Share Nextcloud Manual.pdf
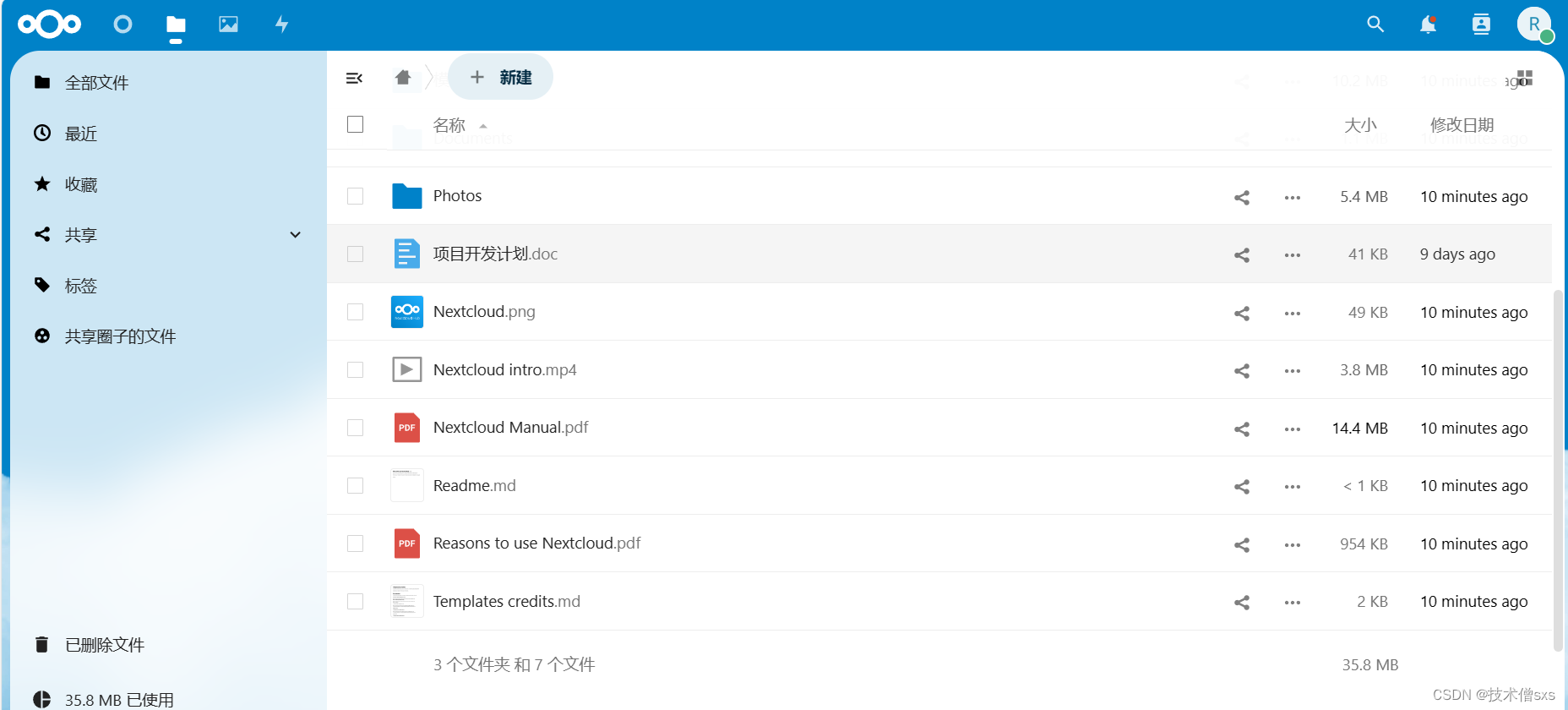1568x710 pixels. click(1242, 429)
